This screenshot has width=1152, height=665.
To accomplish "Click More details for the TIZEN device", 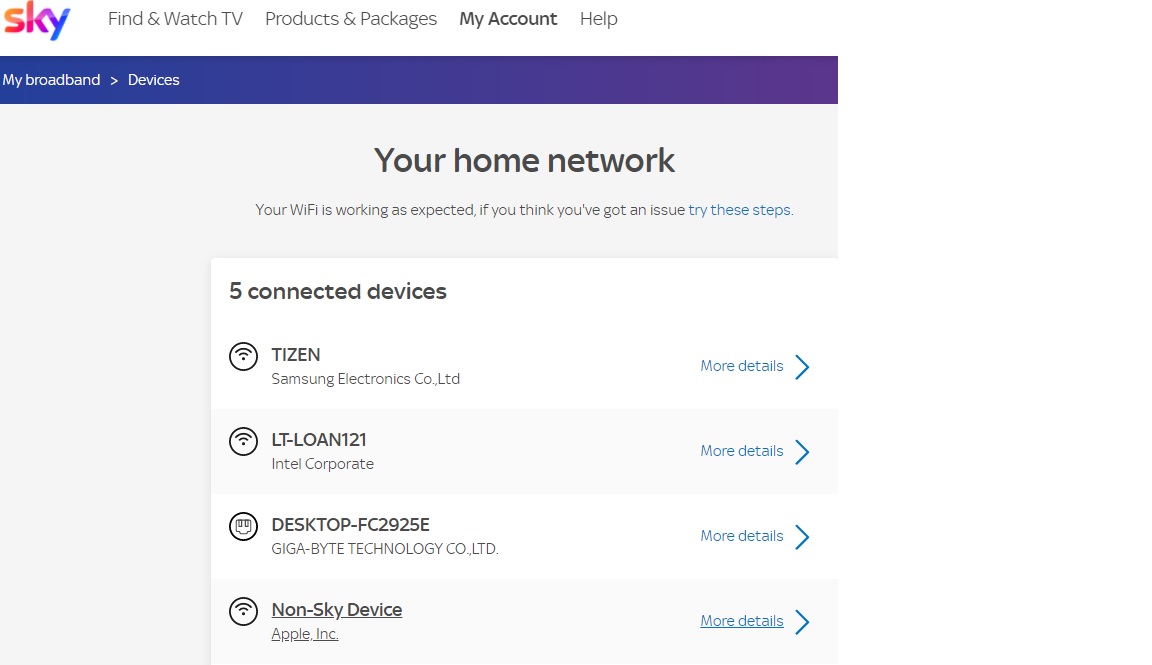I will point(741,366).
